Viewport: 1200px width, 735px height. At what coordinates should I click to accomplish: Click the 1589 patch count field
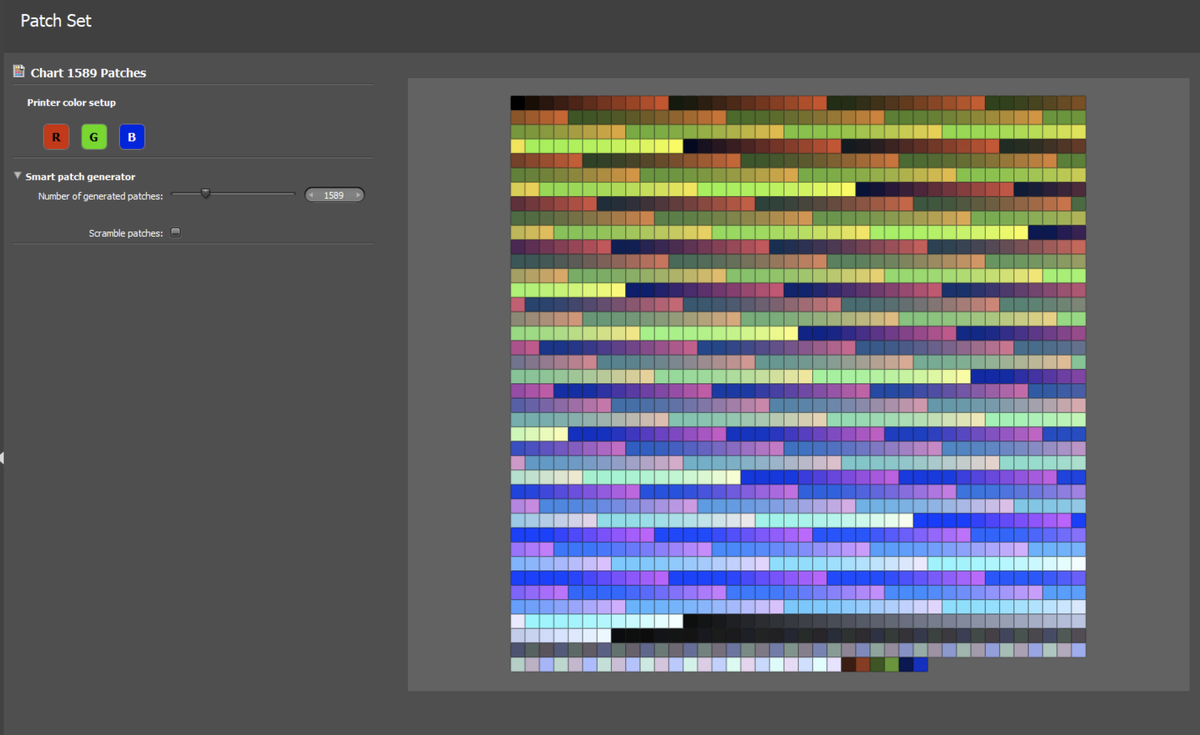click(334, 195)
